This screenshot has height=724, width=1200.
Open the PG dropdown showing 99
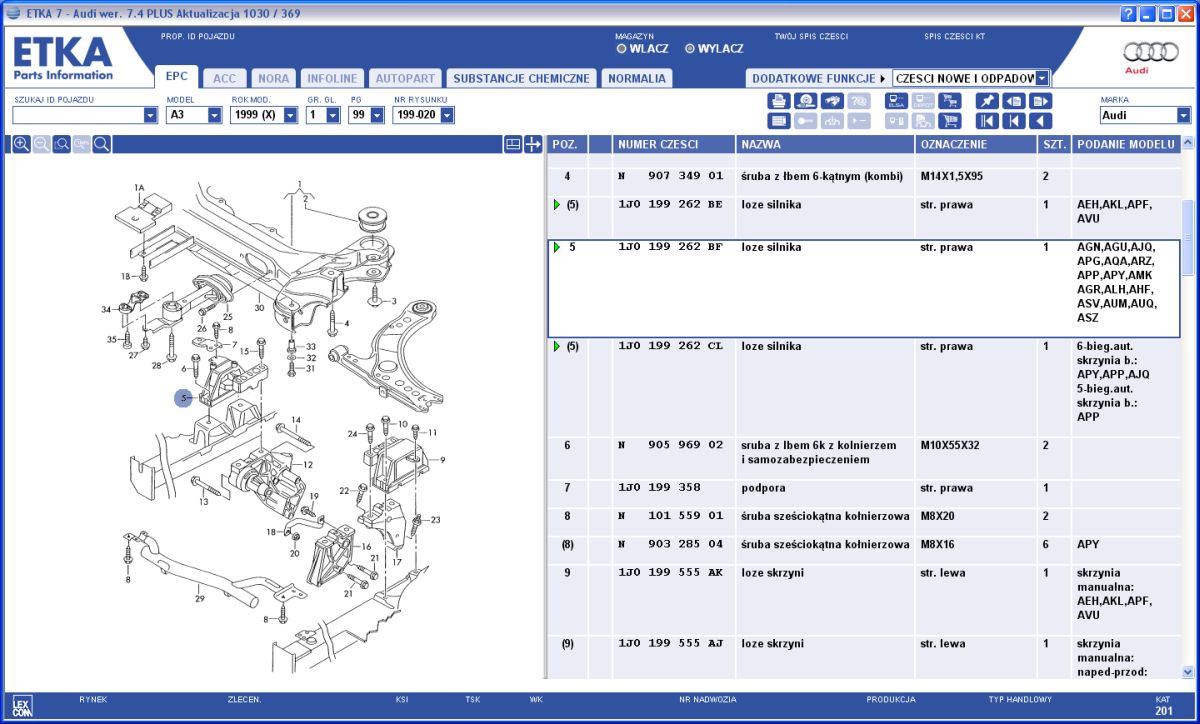[377, 115]
